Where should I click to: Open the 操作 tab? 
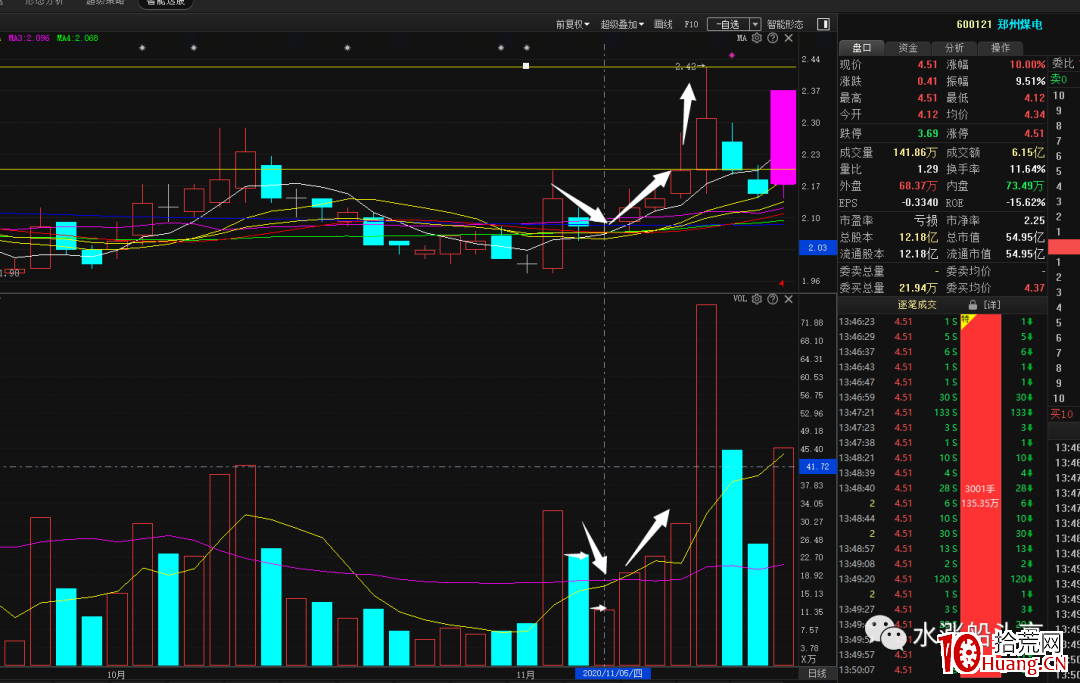[x=1000, y=47]
